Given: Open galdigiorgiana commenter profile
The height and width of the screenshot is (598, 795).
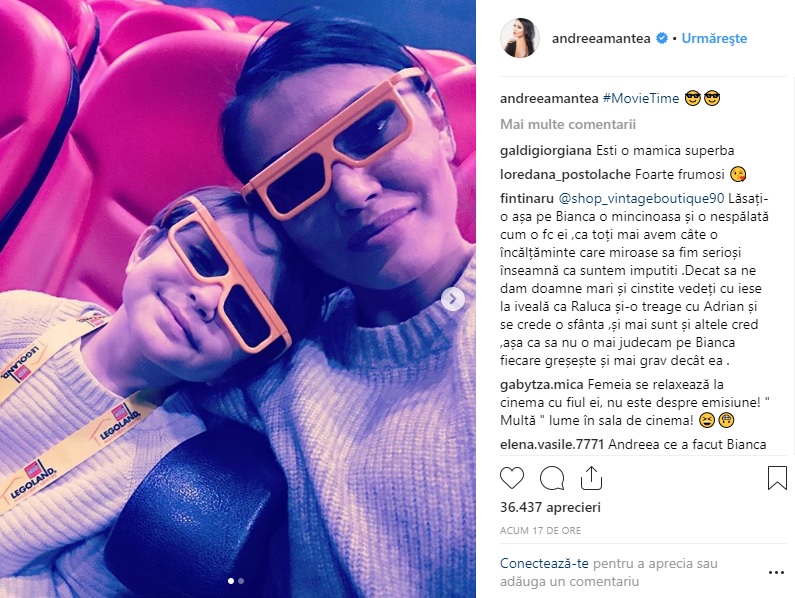Looking at the screenshot, I should tap(546, 151).
